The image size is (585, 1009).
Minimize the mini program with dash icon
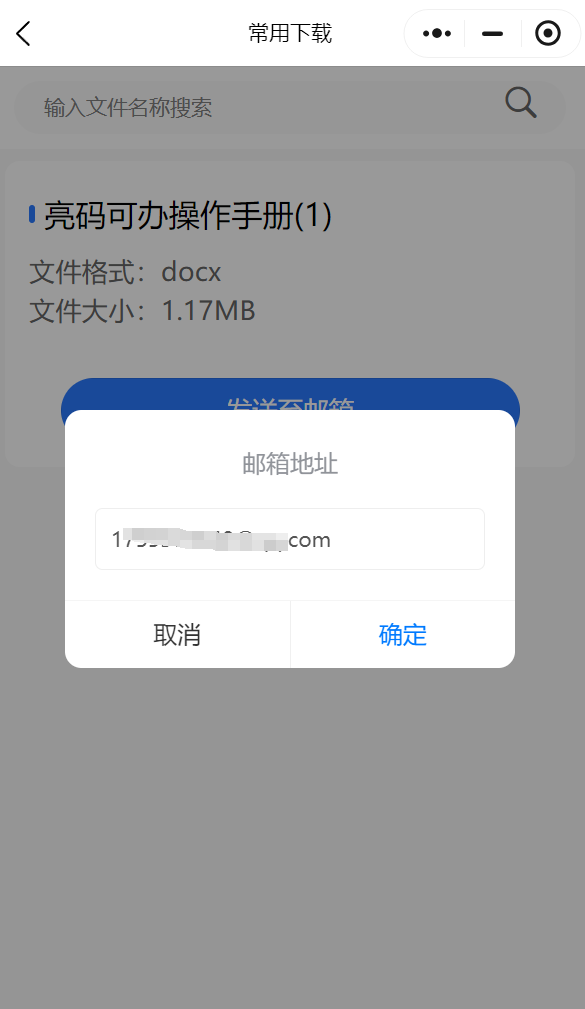click(x=492, y=33)
